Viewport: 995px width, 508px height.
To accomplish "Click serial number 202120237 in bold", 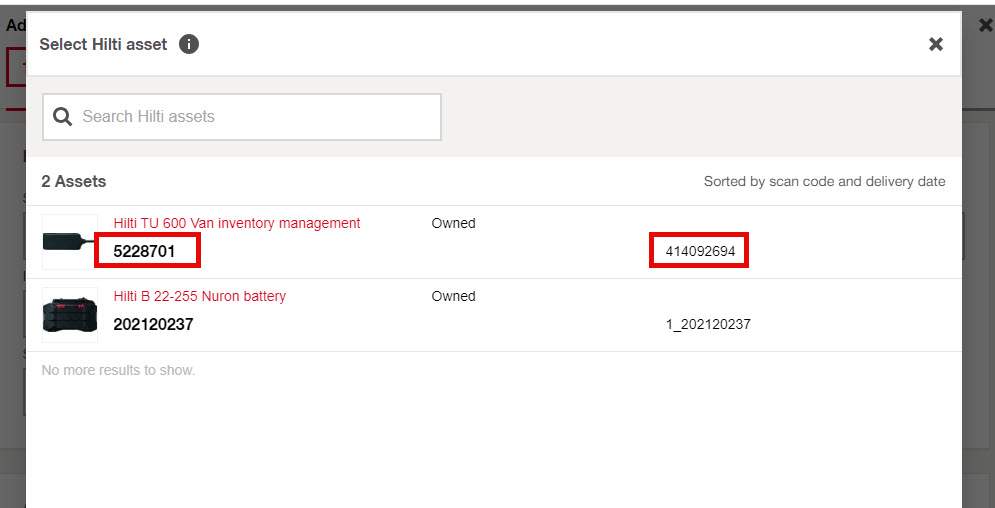I will point(153,324).
